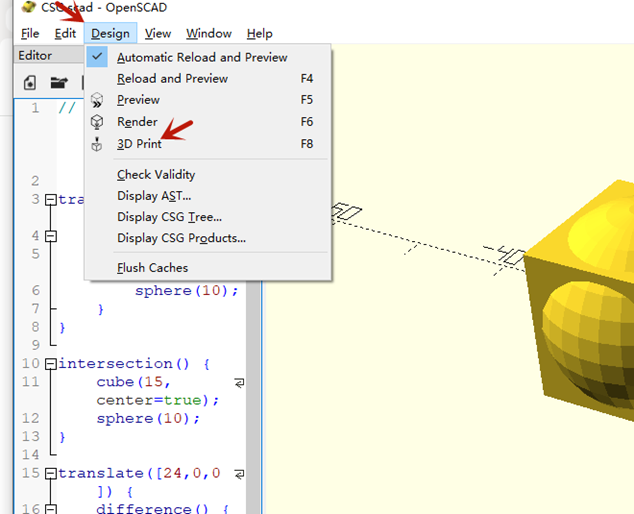The image size is (634, 514).
Task: Choose Display AST...
Action: point(208,196)
